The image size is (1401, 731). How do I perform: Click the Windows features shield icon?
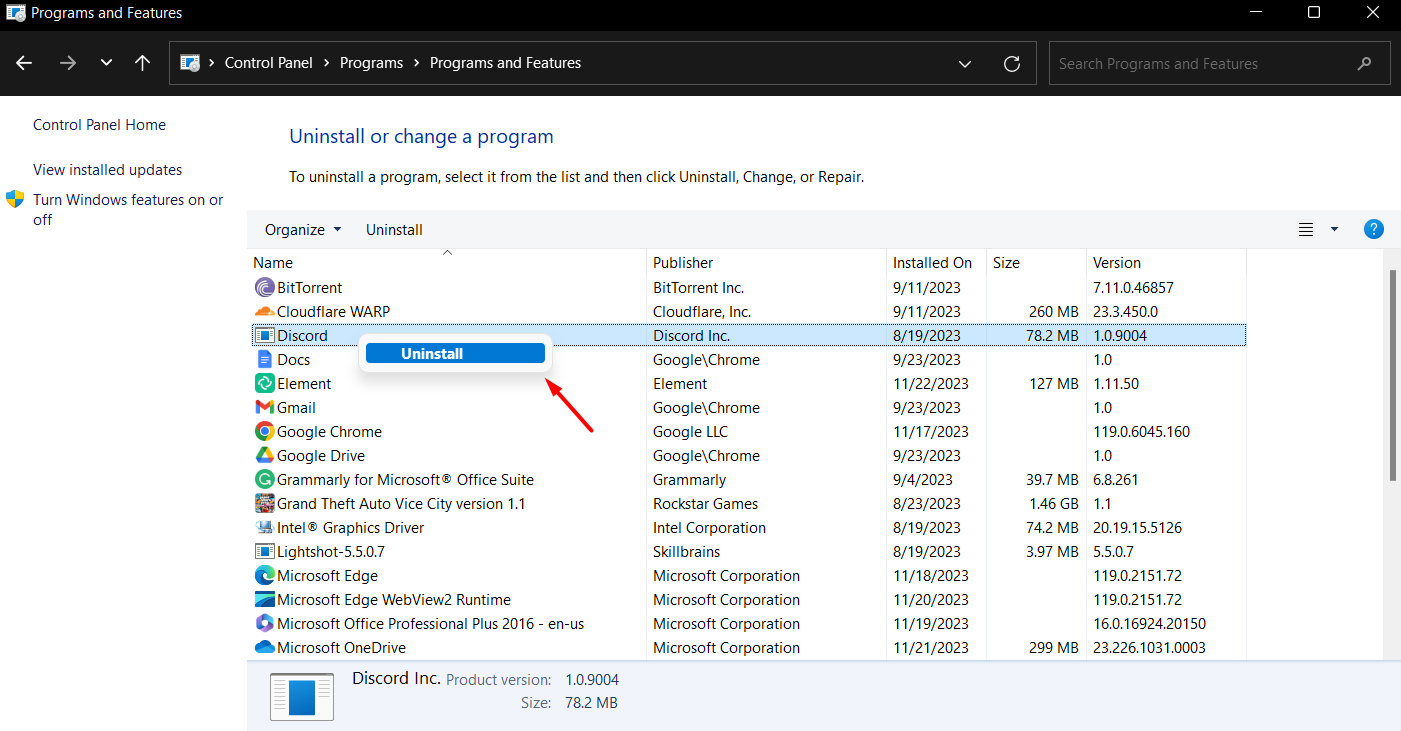[15, 199]
